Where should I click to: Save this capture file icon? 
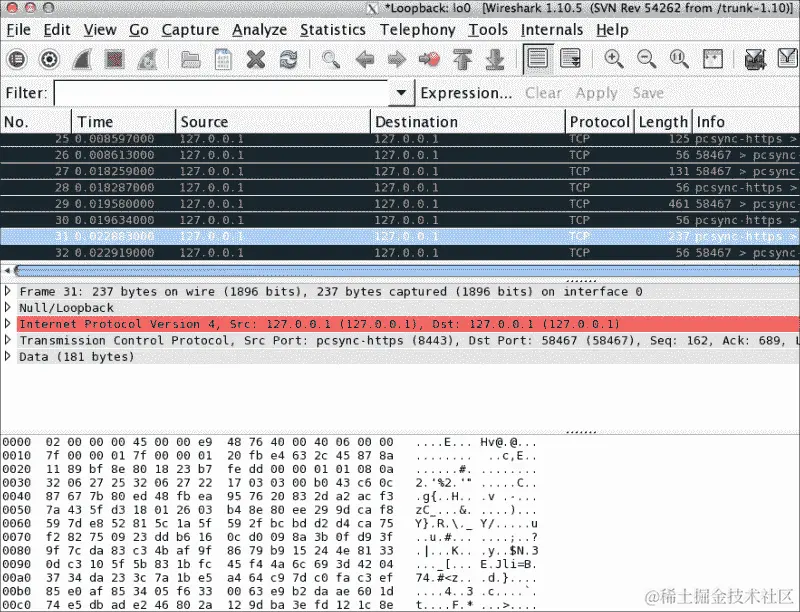point(223,60)
